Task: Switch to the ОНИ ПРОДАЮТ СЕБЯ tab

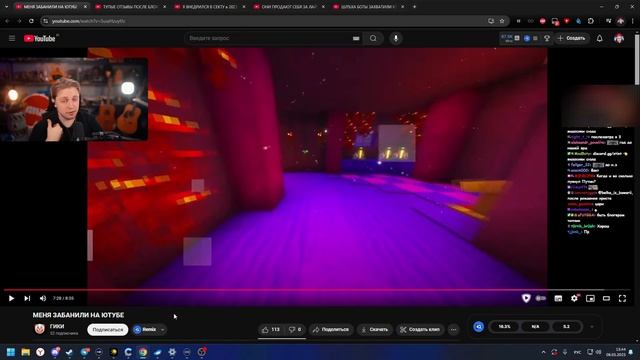Action: [288, 7]
